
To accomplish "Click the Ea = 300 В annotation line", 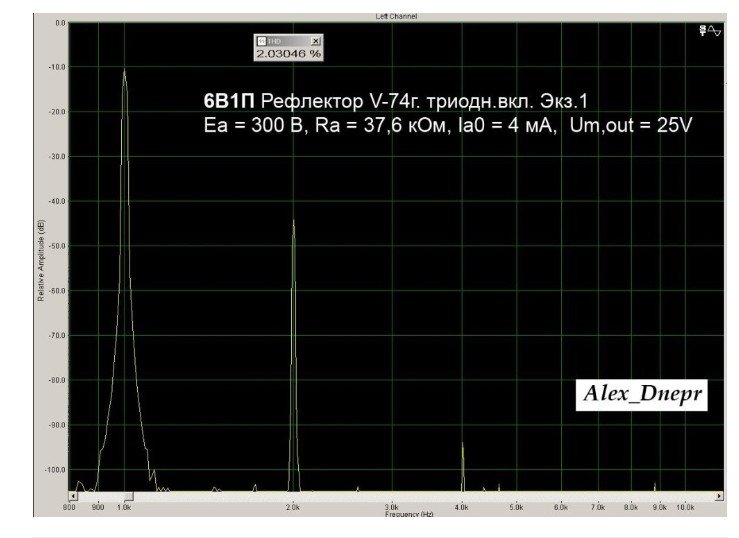I will click(x=448, y=125).
